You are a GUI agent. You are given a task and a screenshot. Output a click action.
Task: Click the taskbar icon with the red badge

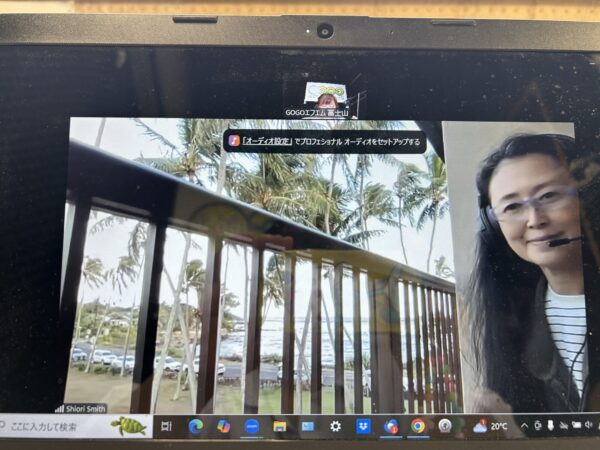391,426
